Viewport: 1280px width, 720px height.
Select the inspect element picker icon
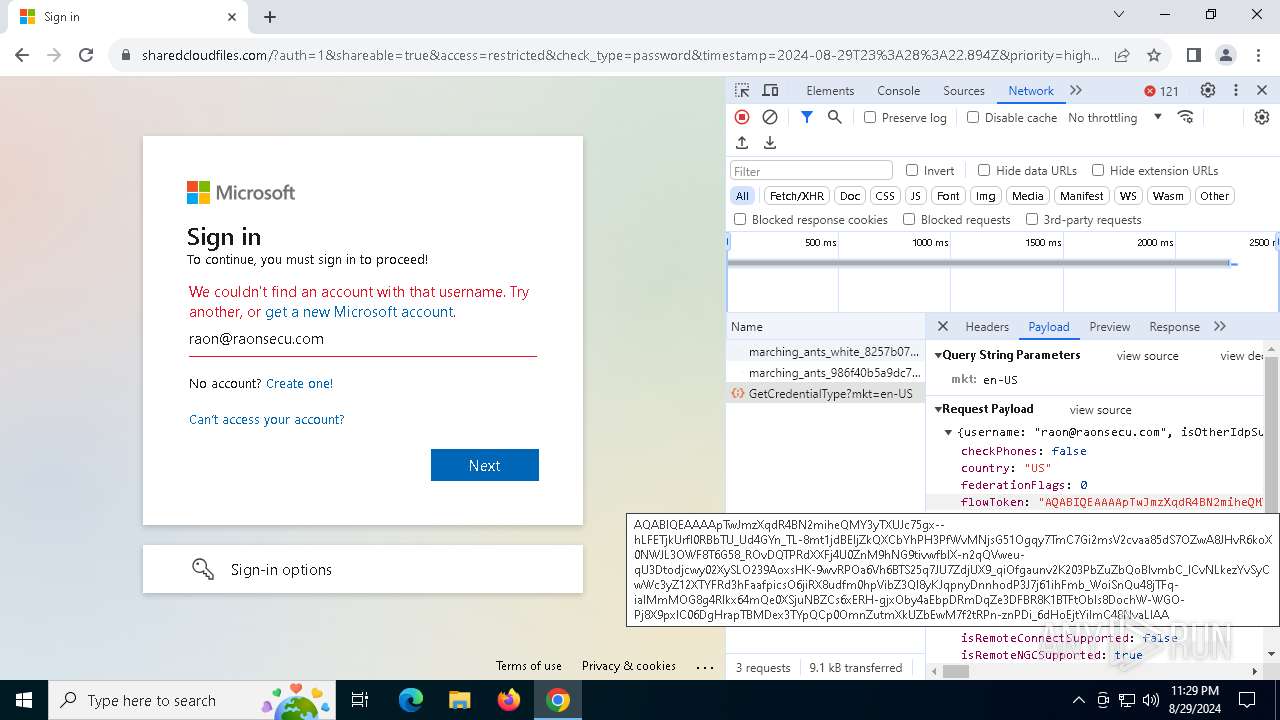coord(742,90)
